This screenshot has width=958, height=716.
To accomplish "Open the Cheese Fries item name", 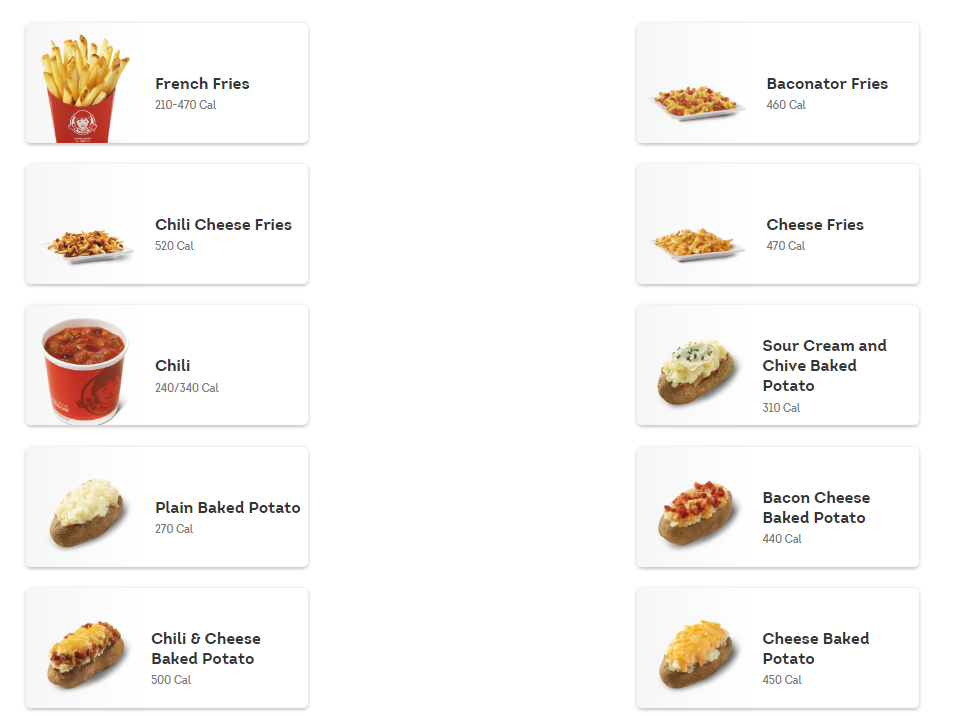I will pos(815,225).
